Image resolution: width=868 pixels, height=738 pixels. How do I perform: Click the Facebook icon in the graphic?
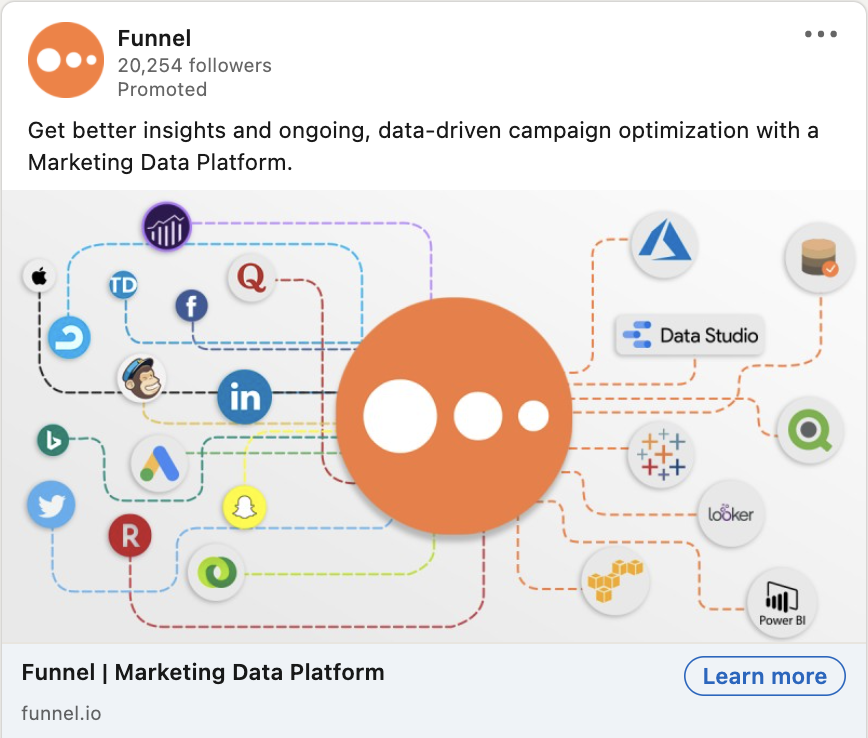(191, 306)
